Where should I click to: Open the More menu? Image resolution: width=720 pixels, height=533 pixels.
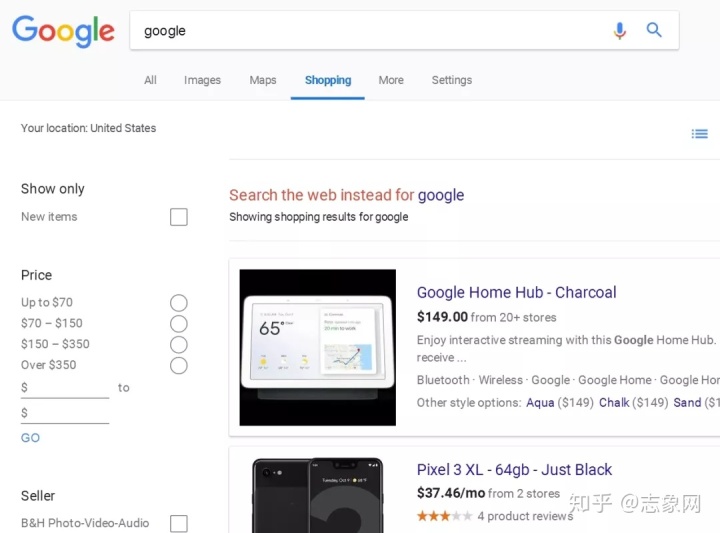(x=391, y=80)
